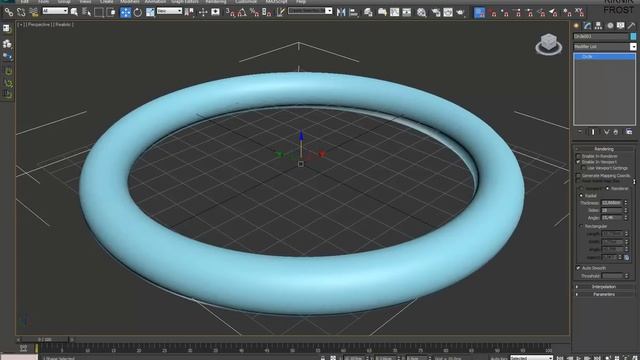Open the Render Setup icon
Viewport: 640px width, 360px height.
(436, 12)
